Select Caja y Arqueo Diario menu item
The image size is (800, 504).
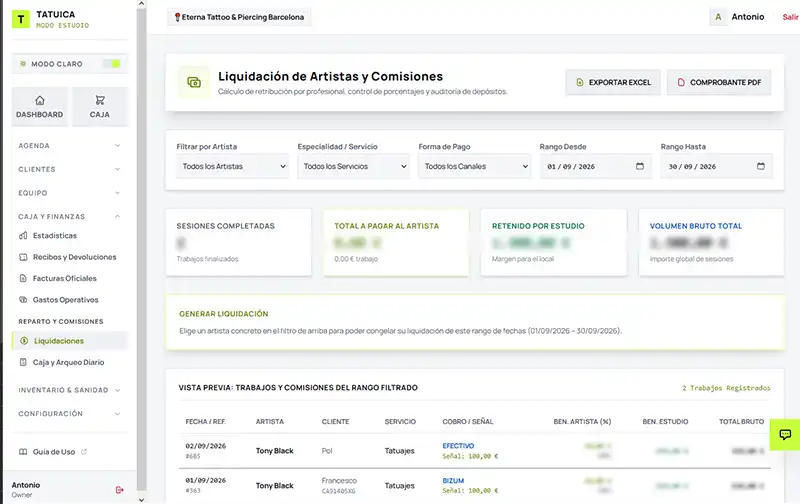(68, 362)
